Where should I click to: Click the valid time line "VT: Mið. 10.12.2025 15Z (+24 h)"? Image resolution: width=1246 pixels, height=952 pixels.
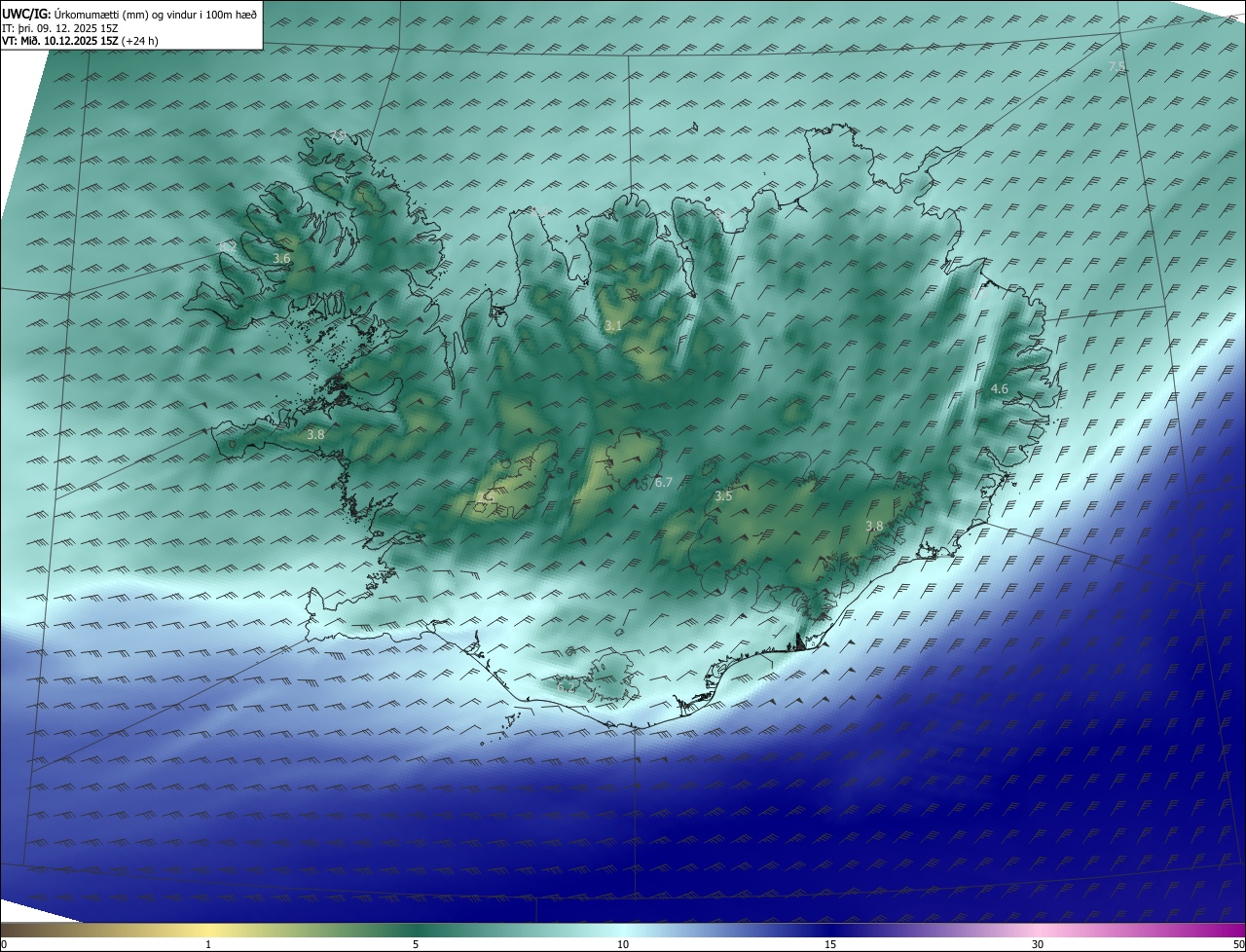click(80, 42)
